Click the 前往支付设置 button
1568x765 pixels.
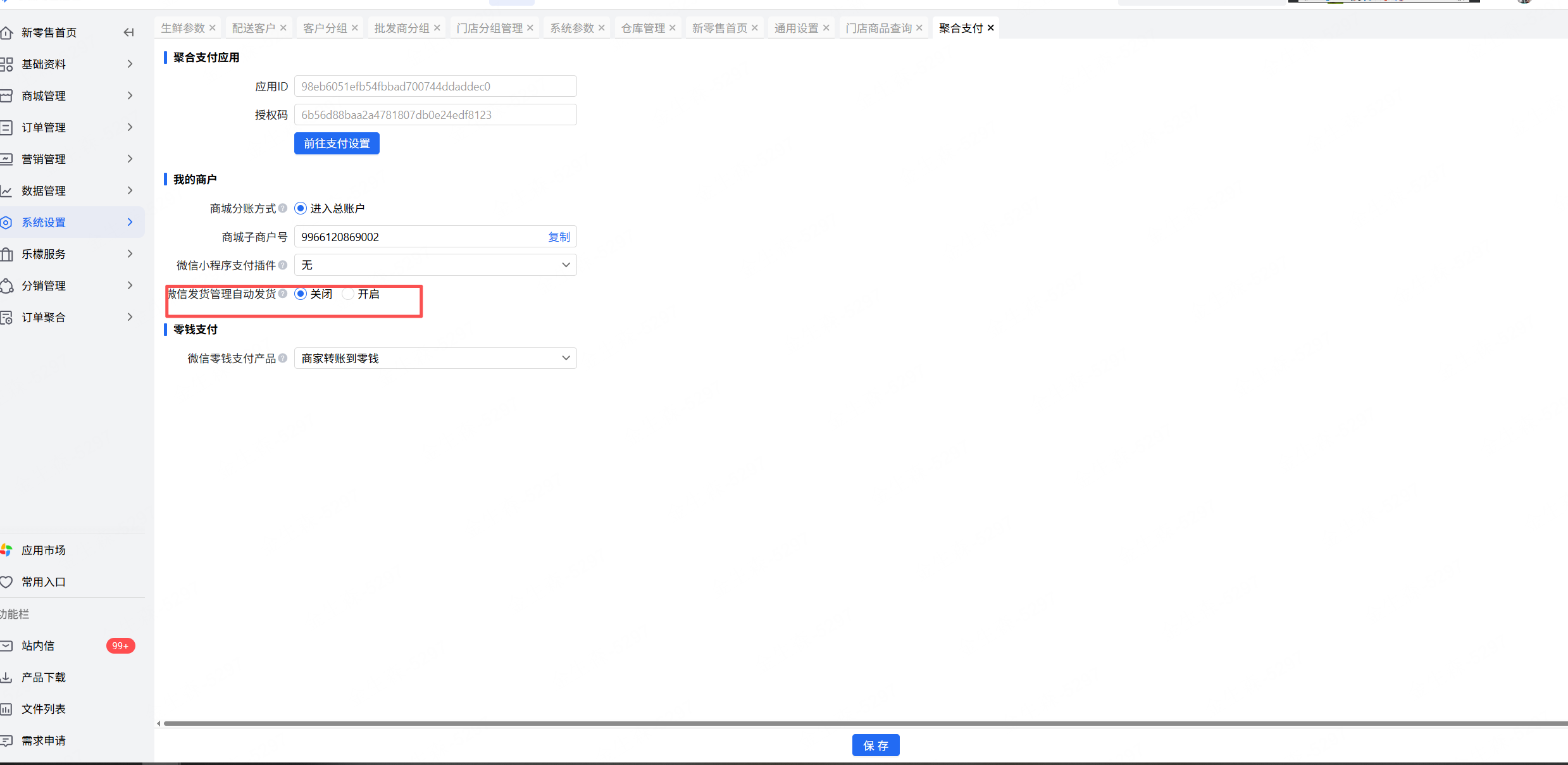(337, 144)
